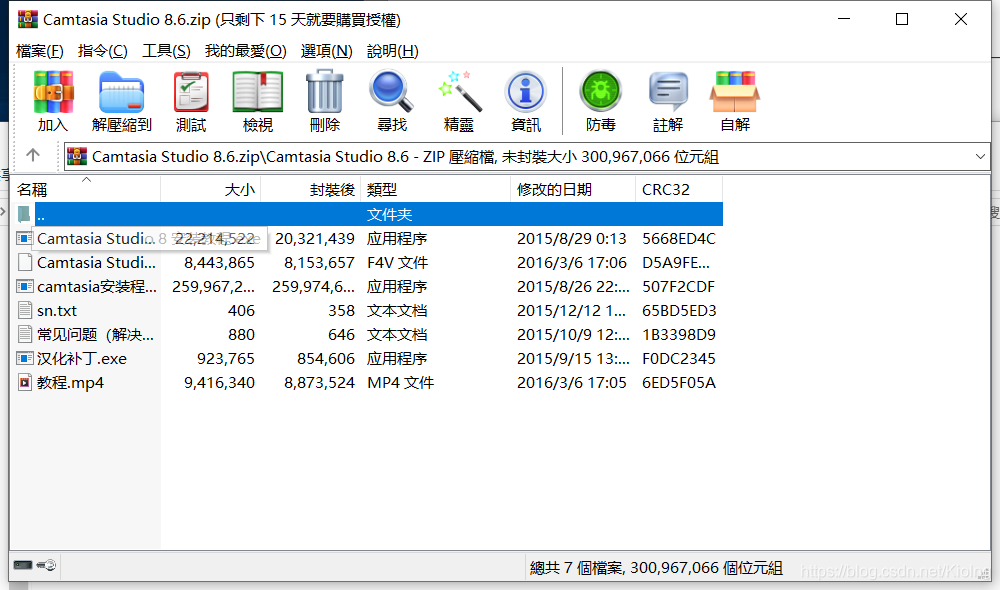Click the F4V file blank icon

pos(24,262)
